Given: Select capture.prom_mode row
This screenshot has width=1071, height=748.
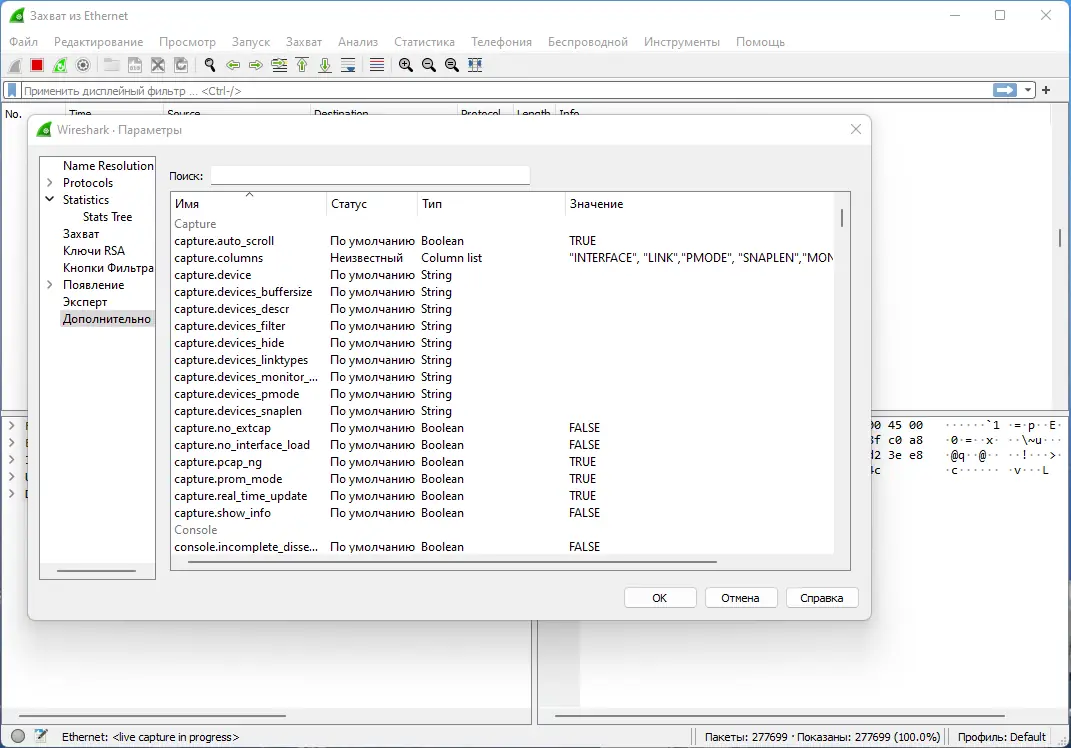Looking at the screenshot, I should coord(503,479).
